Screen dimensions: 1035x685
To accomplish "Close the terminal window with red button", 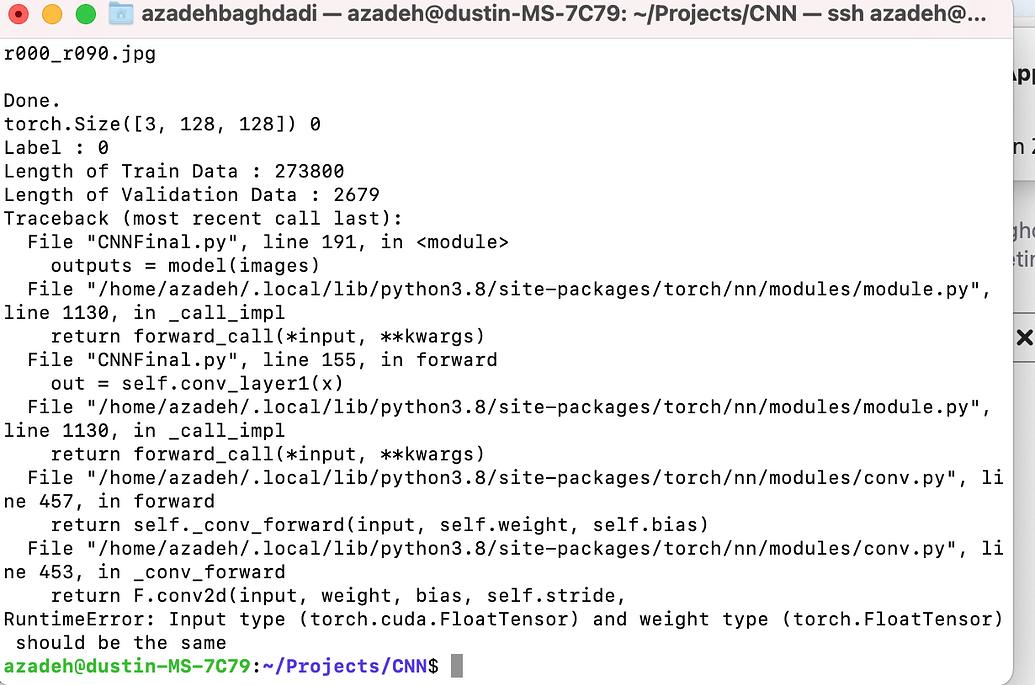I will (x=18, y=14).
